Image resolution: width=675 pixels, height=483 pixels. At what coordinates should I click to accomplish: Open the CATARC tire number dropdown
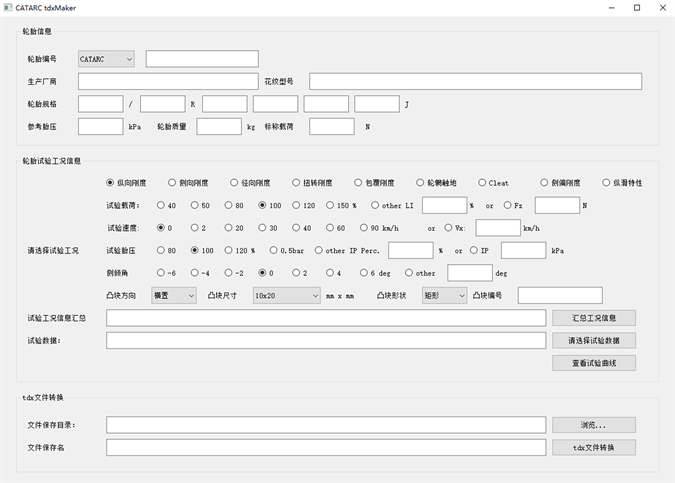tap(106, 59)
